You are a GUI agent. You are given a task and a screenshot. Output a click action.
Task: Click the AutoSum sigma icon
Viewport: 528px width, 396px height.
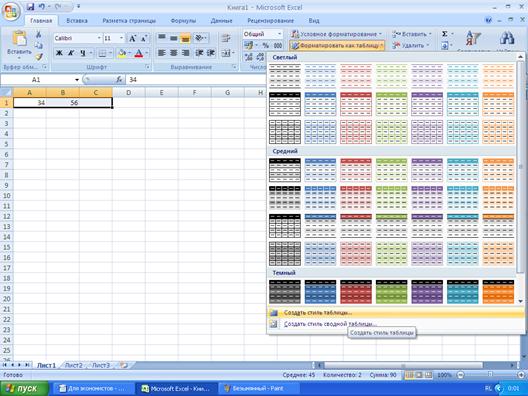[444, 34]
